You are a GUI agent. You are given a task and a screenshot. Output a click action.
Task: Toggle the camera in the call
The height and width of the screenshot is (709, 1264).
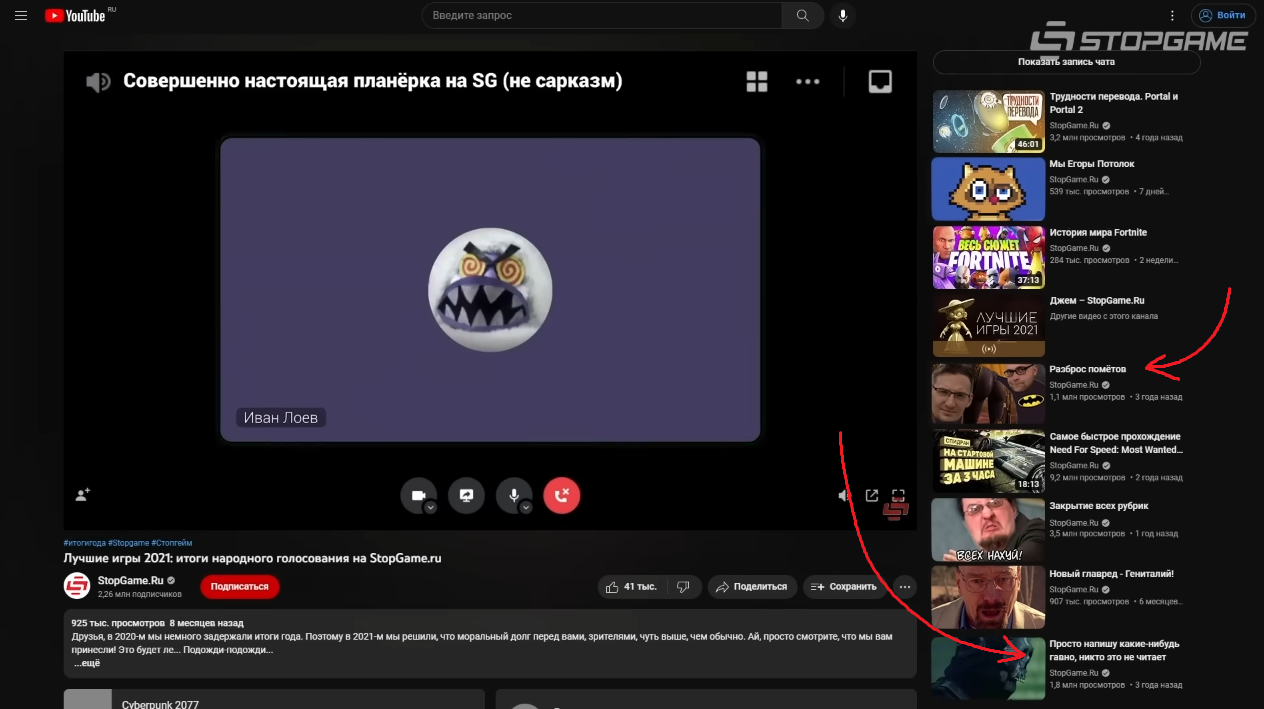click(418, 495)
